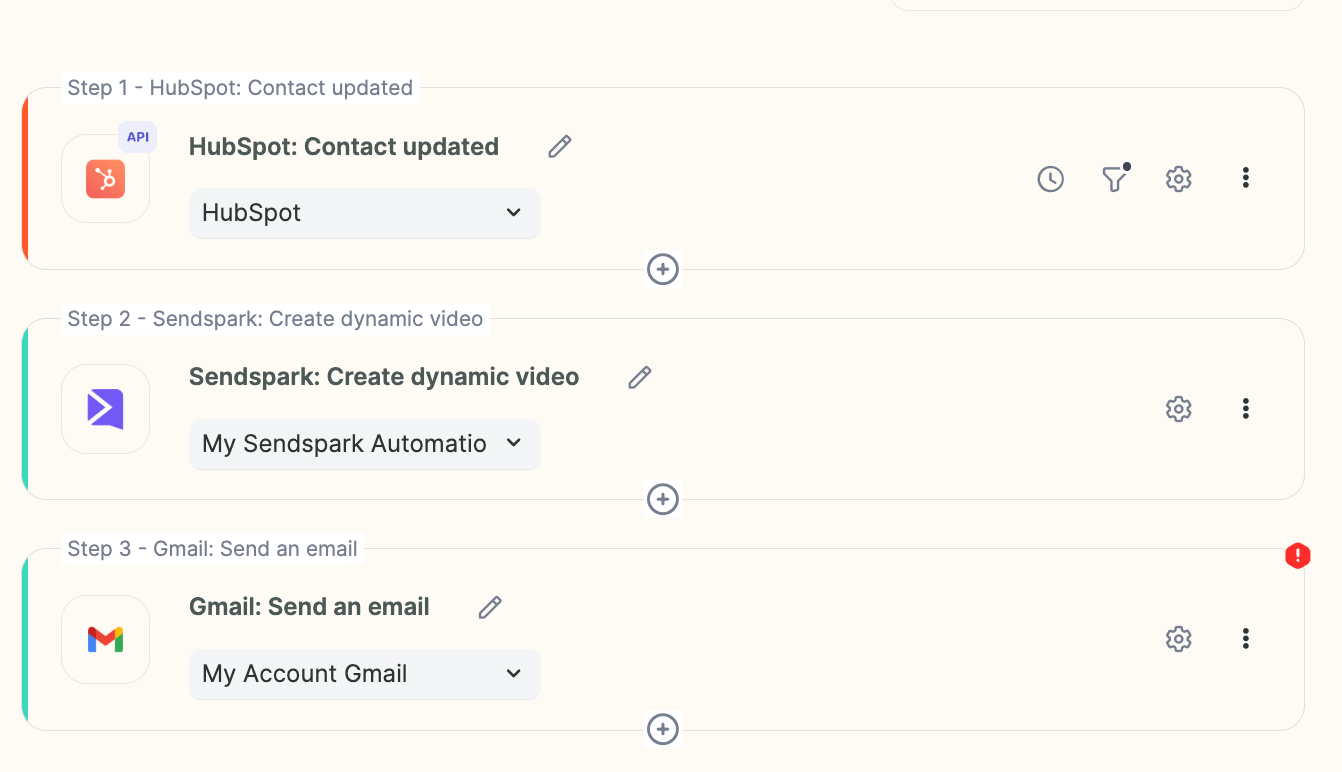Add a step after Gmail step
This screenshot has width=1342, height=772.
(663, 729)
